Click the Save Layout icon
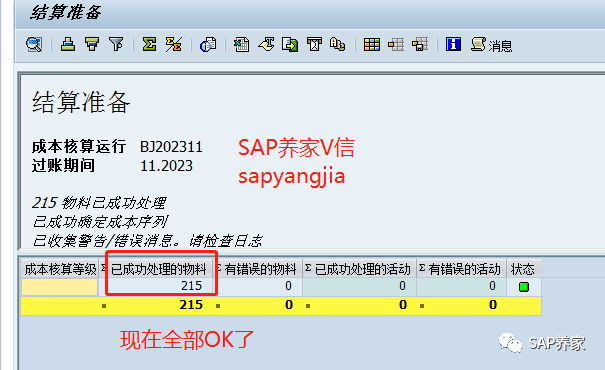The image size is (605, 370). [x=420, y=44]
